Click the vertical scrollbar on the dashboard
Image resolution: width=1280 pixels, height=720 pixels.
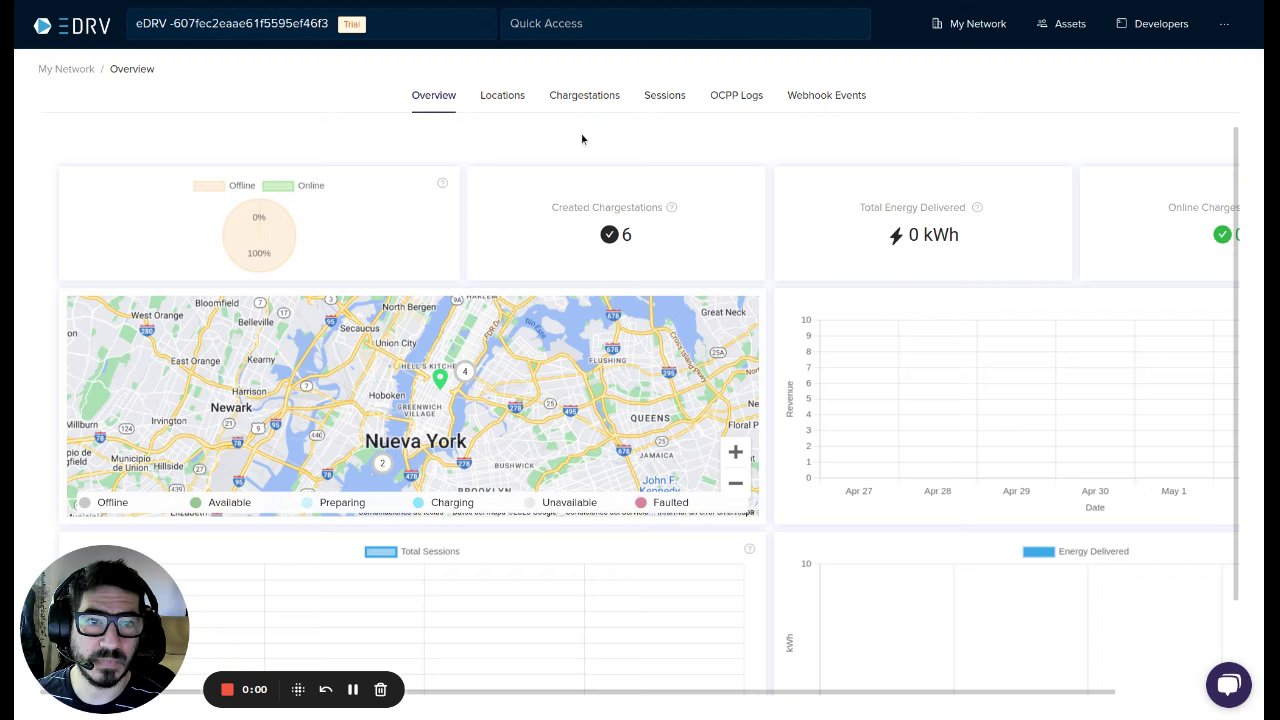coord(1236,362)
